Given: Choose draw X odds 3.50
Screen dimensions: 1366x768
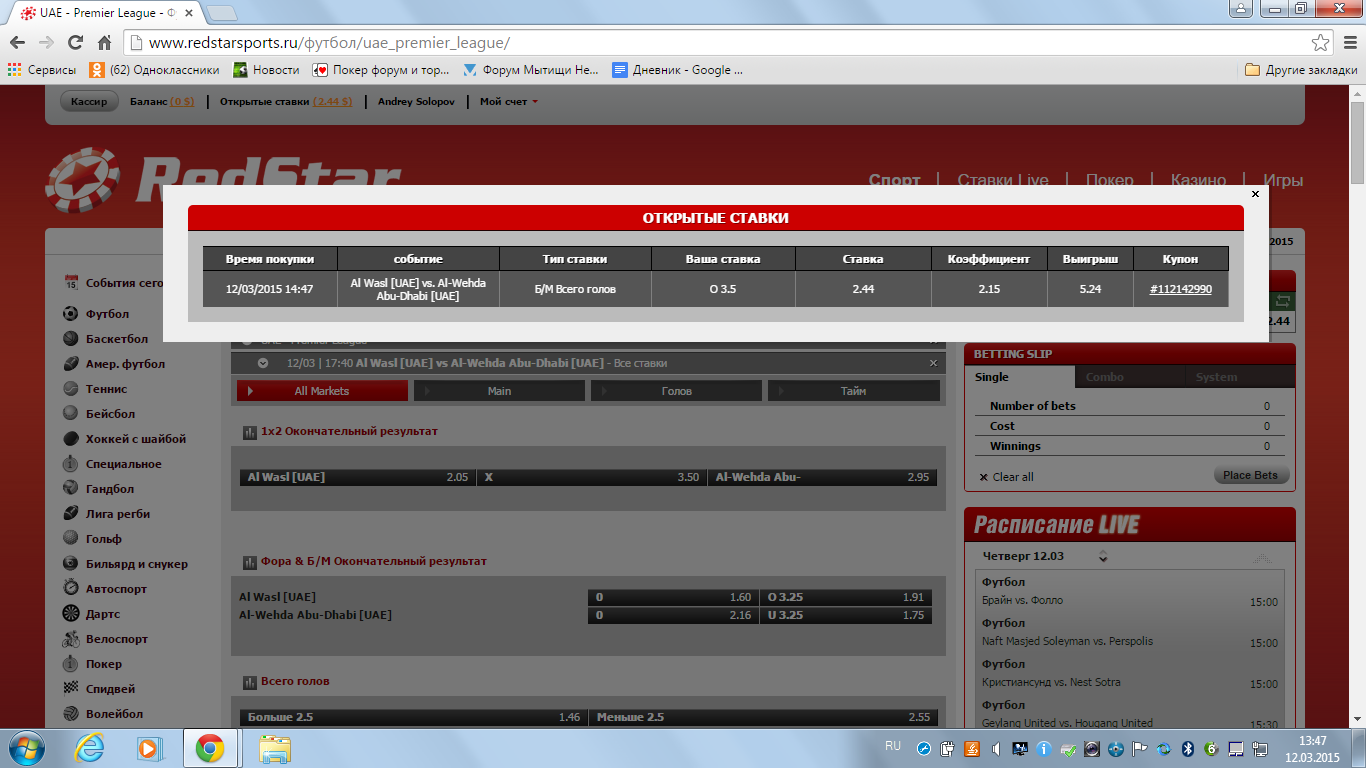Looking at the screenshot, I should pos(591,477).
